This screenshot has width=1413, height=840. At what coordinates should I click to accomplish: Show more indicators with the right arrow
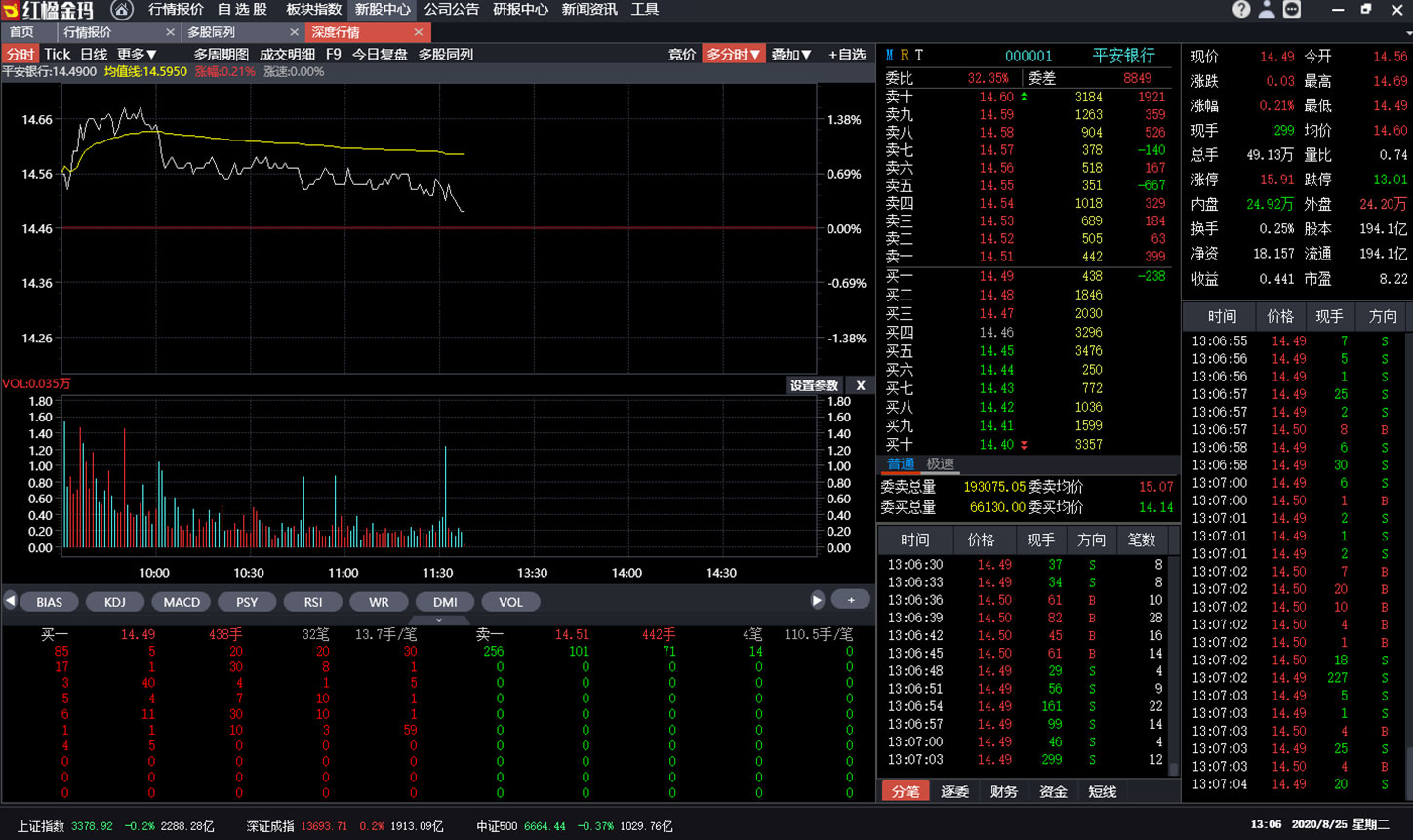(x=818, y=600)
